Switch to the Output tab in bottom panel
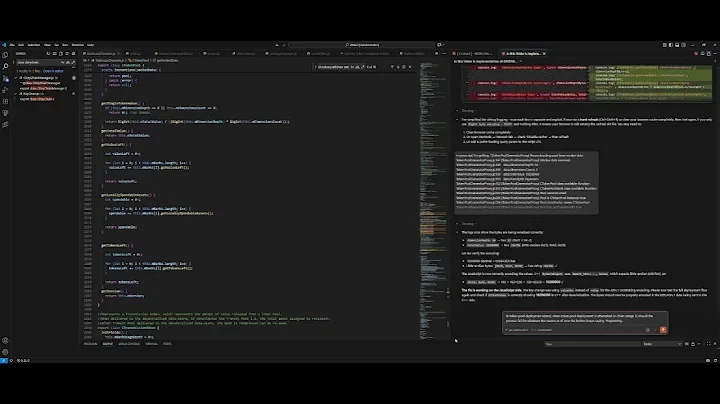 pyautogui.click(x=107, y=344)
